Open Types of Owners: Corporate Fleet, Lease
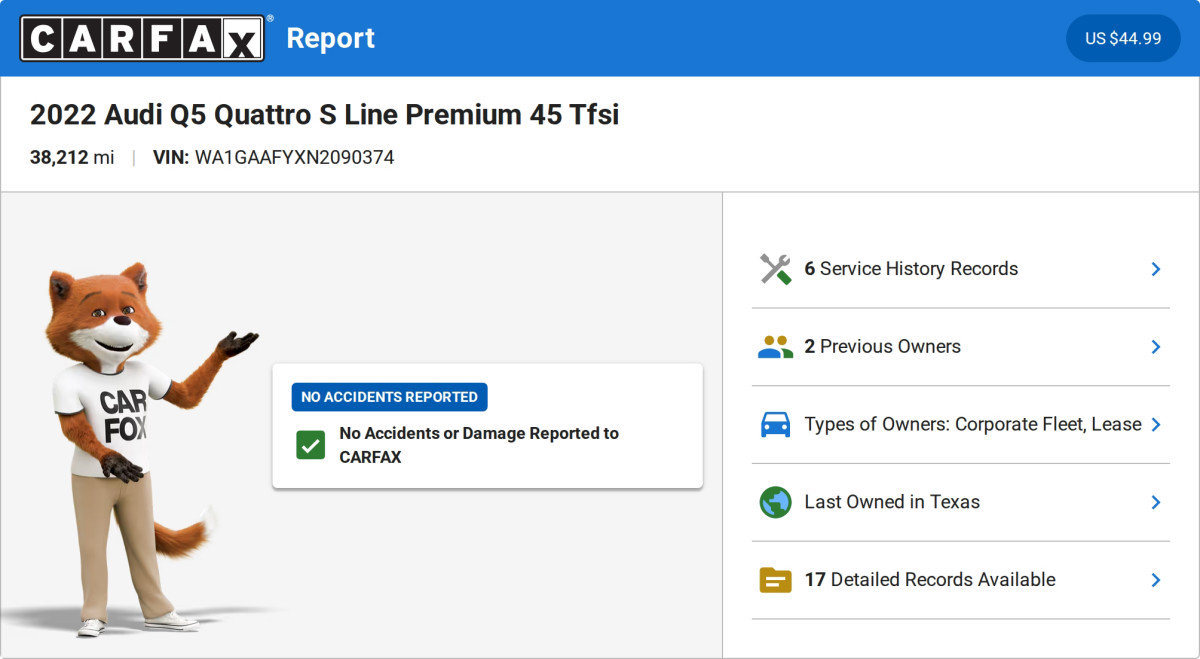This screenshot has height=659, width=1200. click(x=960, y=424)
